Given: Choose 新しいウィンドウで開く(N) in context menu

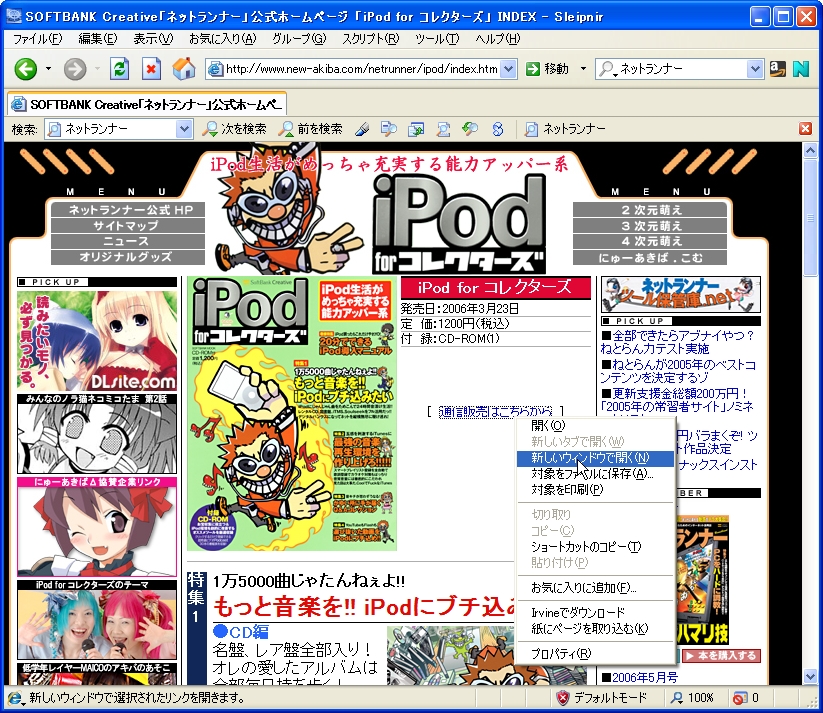Looking at the screenshot, I should pos(595,458).
